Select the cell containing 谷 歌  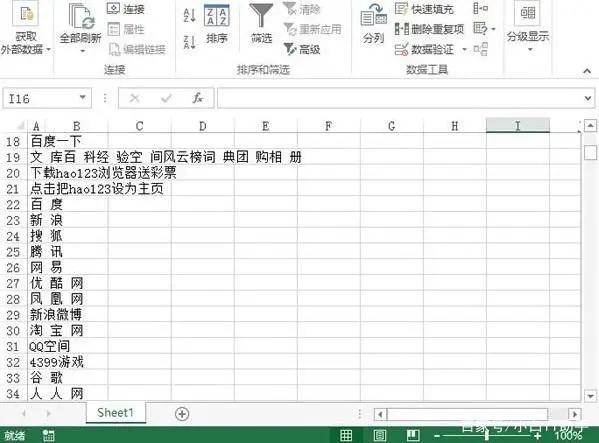point(46,377)
